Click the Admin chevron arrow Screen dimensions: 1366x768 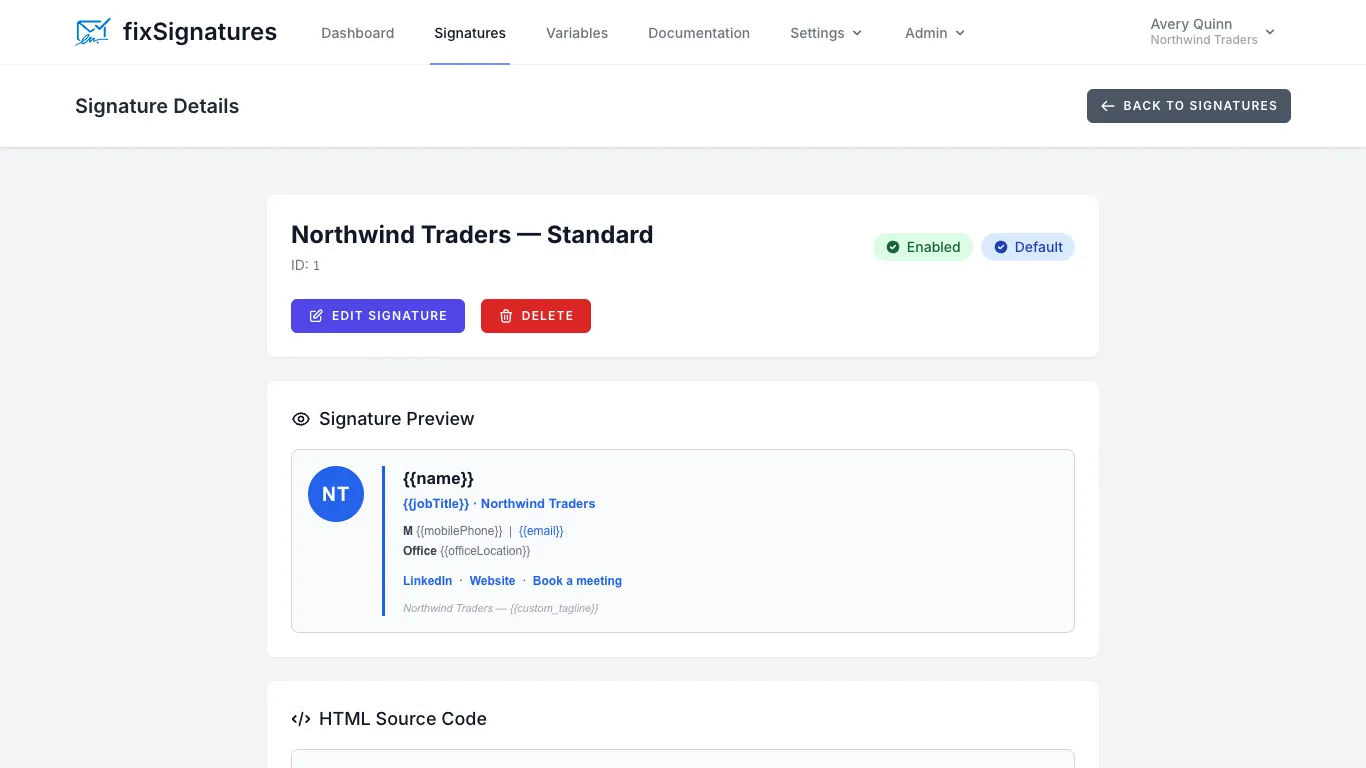tap(960, 33)
